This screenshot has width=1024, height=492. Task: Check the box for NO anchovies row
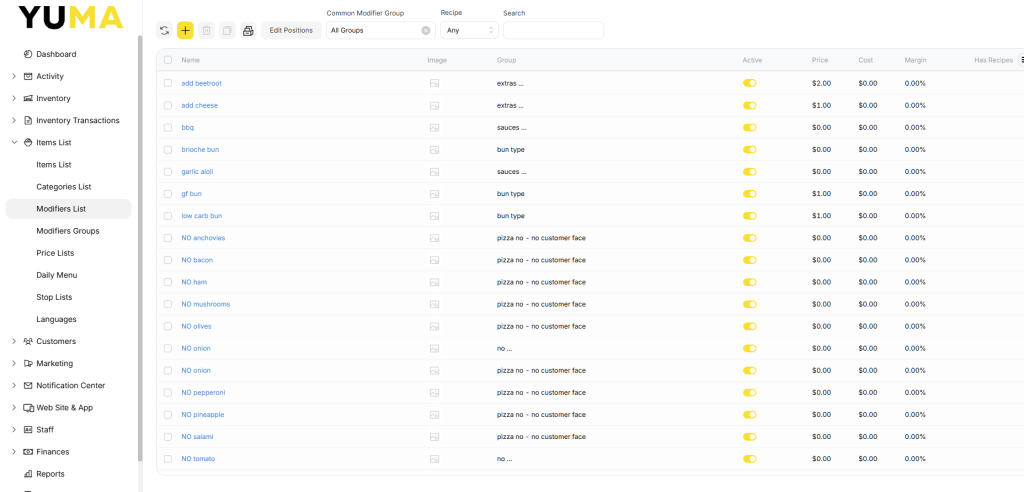pos(168,238)
